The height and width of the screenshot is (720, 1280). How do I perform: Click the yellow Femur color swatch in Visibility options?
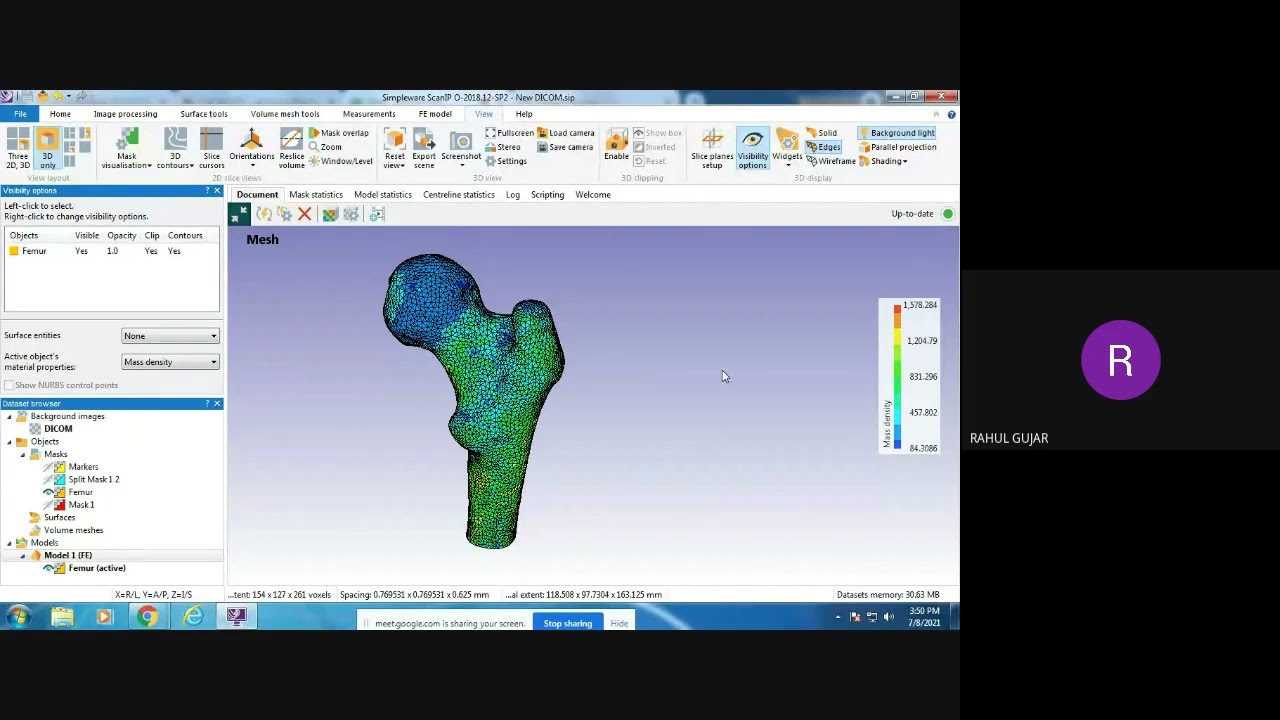(13, 251)
